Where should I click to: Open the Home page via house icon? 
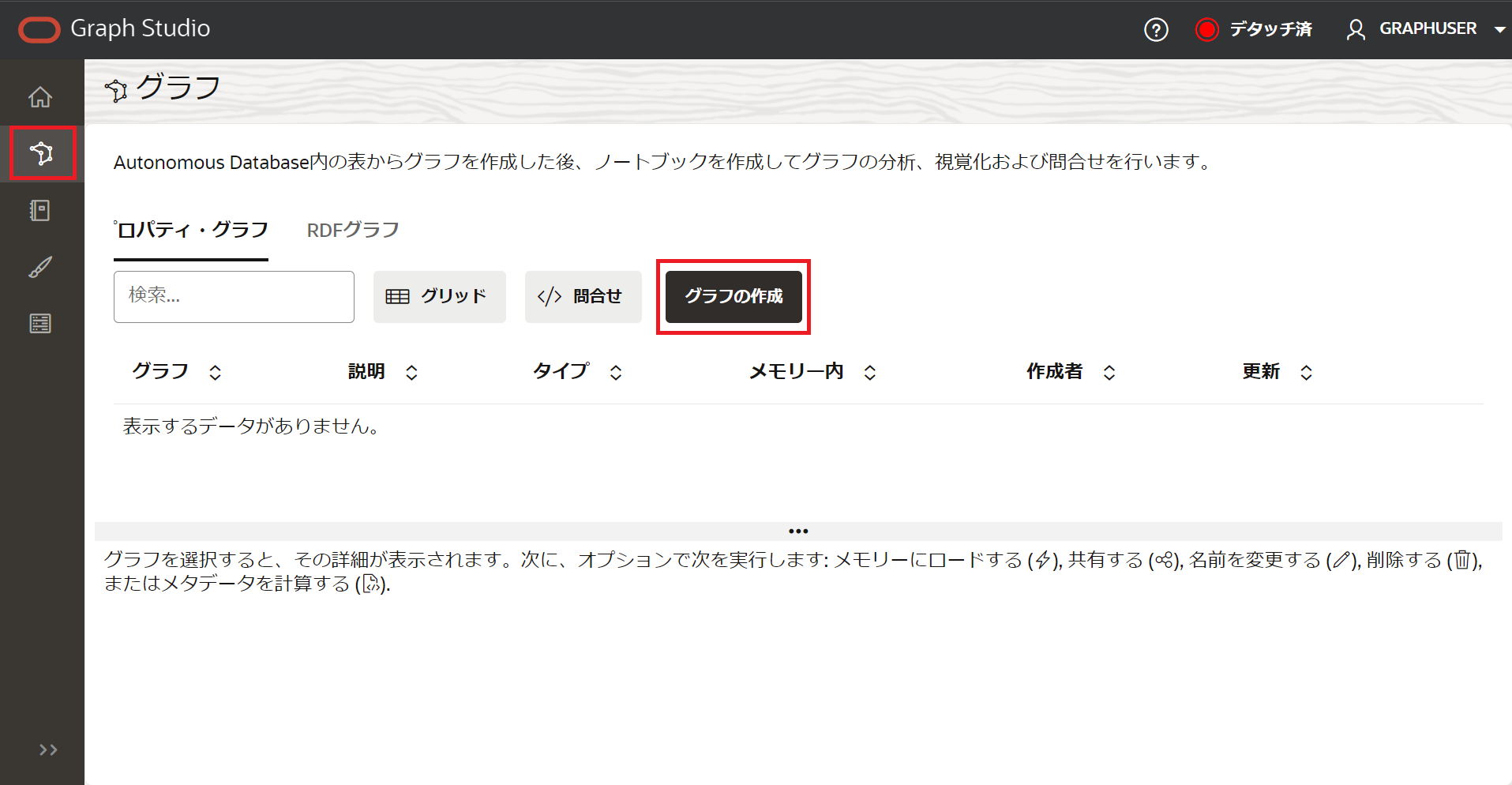click(39, 96)
